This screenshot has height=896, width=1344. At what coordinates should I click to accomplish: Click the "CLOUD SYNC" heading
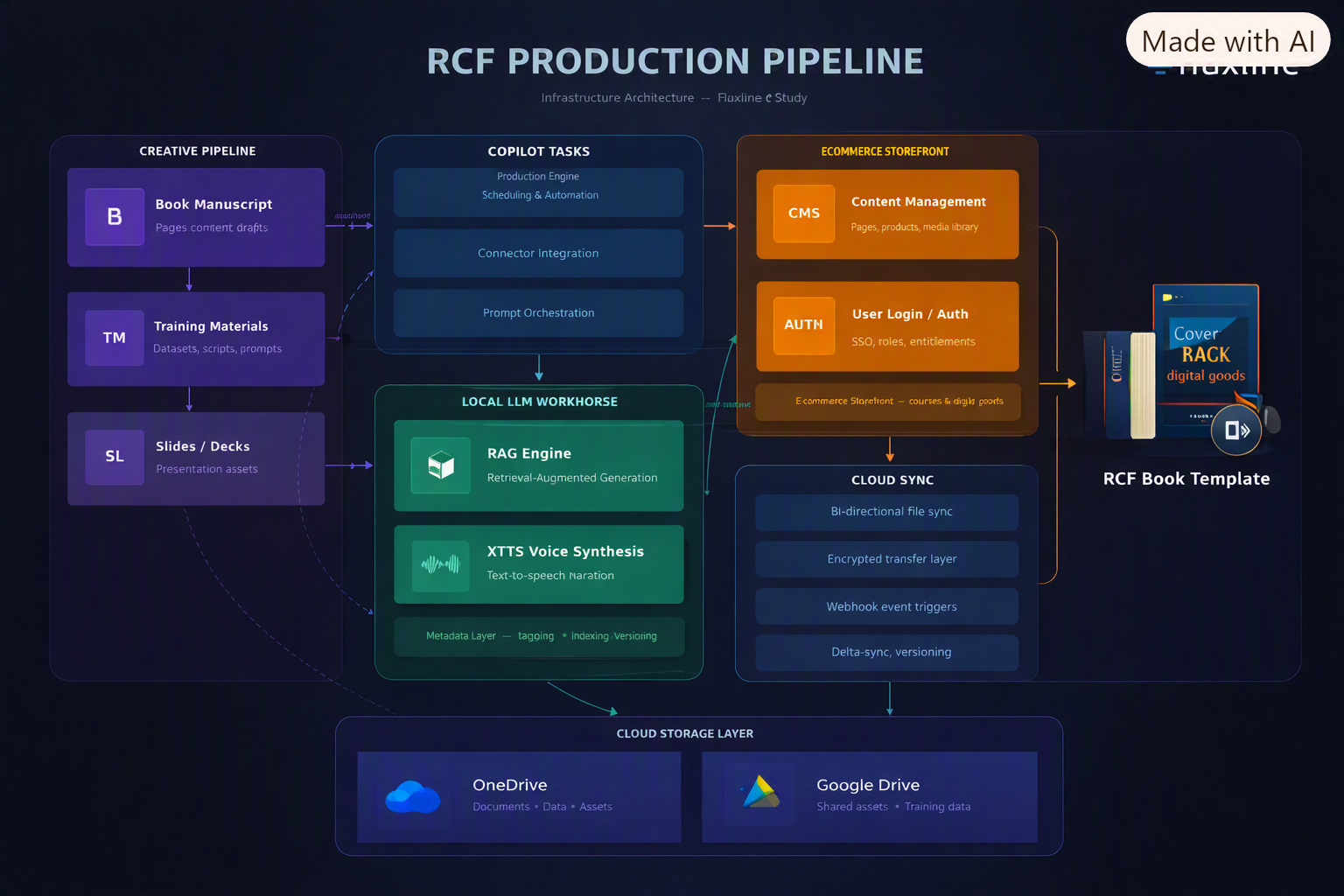[x=892, y=480]
